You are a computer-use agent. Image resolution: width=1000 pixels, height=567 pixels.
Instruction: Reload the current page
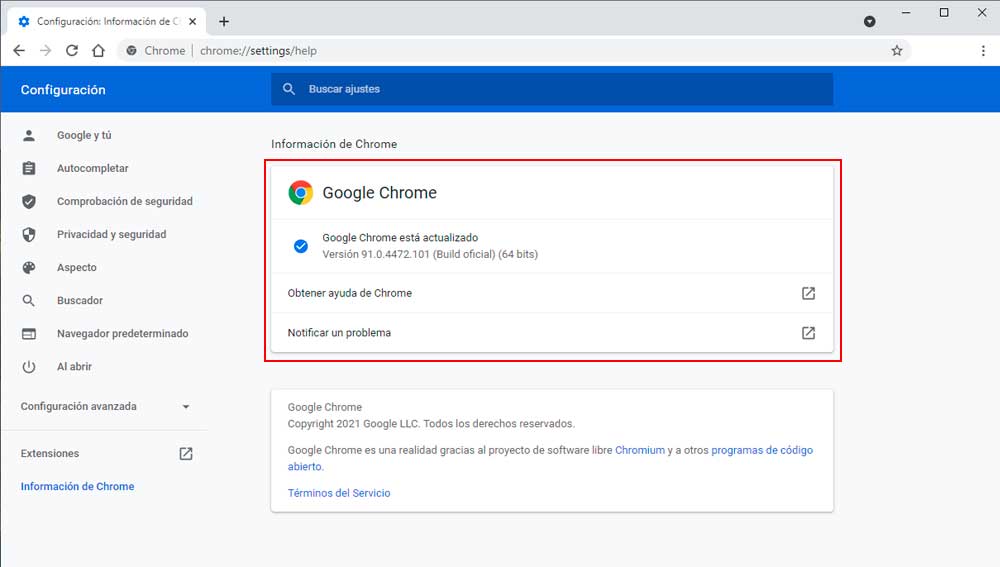(x=72, y=50)
